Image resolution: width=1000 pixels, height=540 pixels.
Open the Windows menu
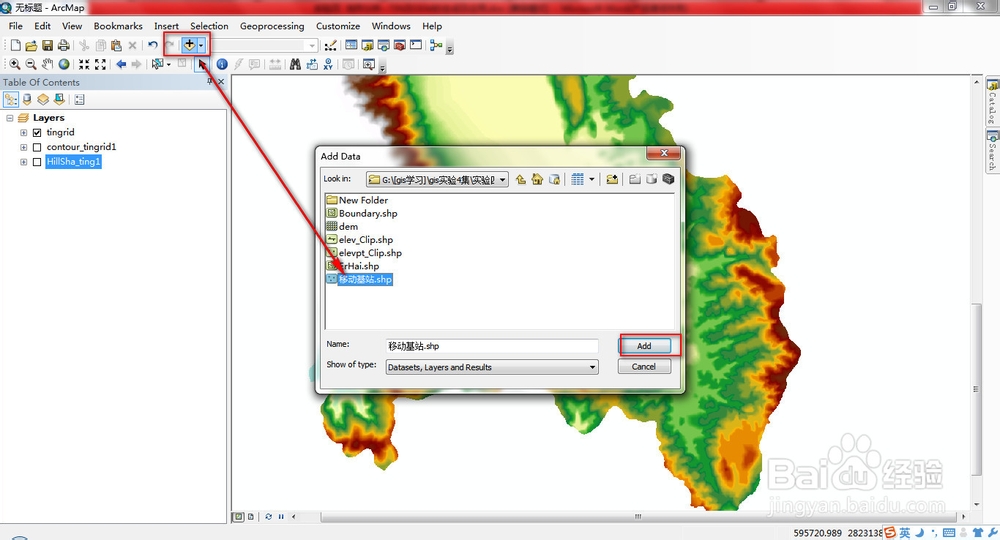pos(391,26)
